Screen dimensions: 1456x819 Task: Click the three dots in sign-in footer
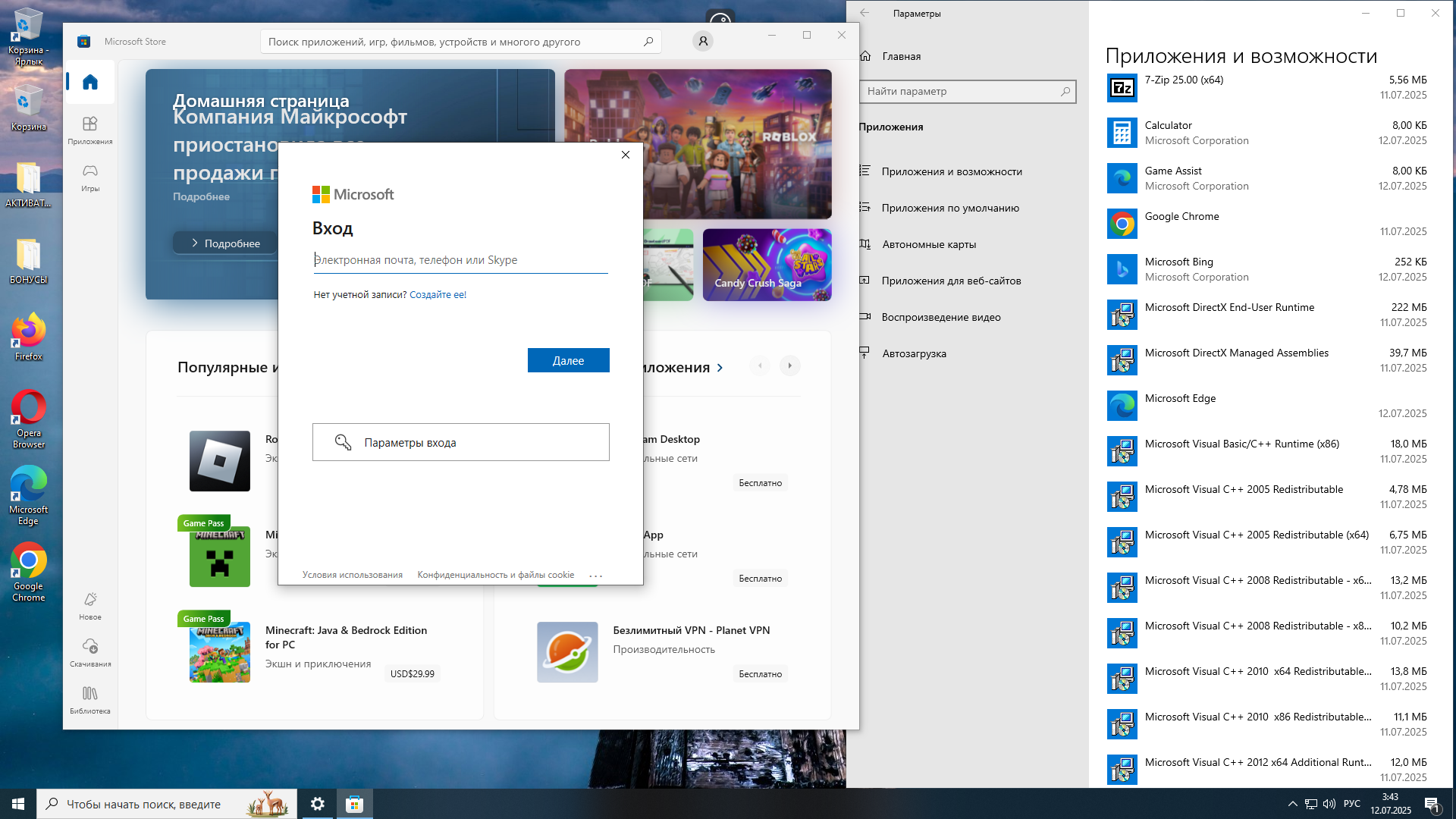coord(596,576)
